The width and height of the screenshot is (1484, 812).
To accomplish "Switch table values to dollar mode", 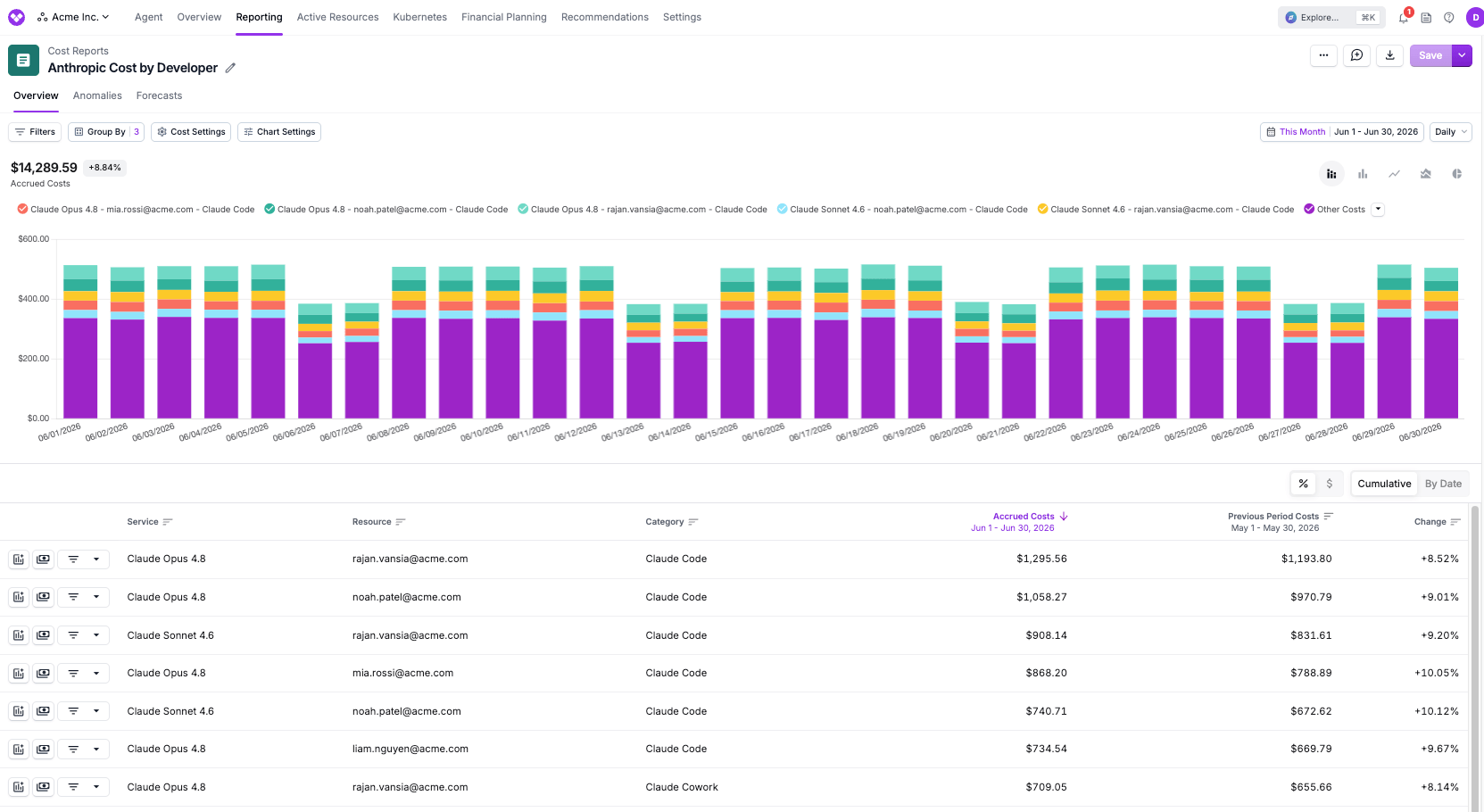I will coord(1330,484).
